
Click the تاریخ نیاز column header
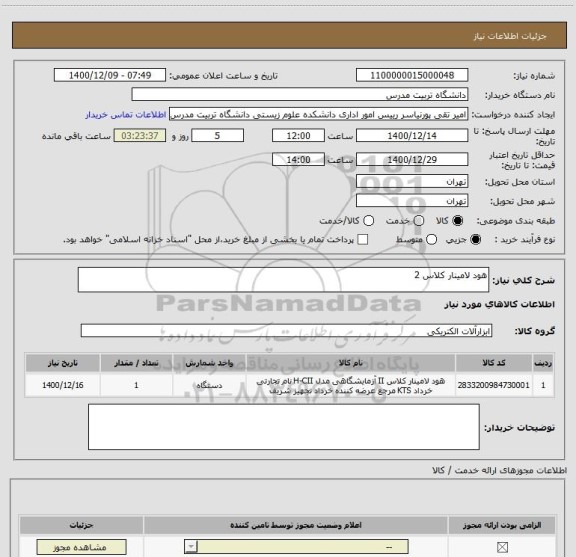click(62, 363)
